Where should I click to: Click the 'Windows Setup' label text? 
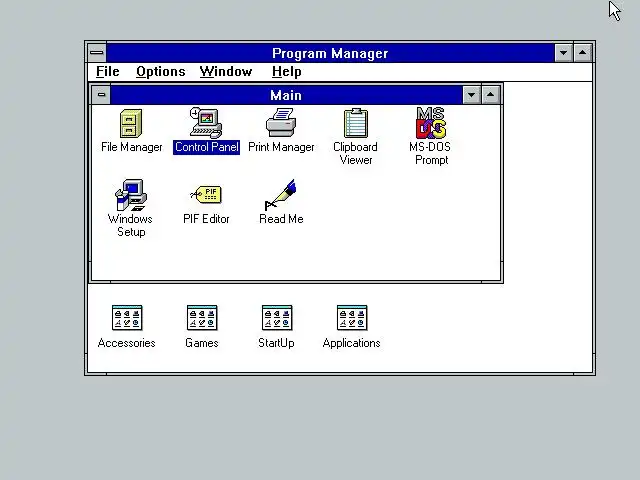coord(131,225)
